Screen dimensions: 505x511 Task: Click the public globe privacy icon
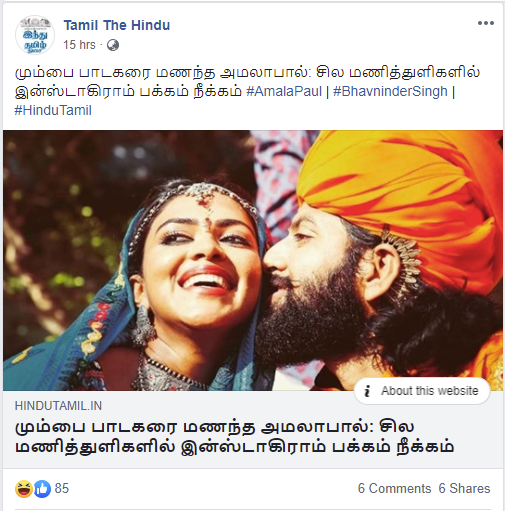point(113,45)
